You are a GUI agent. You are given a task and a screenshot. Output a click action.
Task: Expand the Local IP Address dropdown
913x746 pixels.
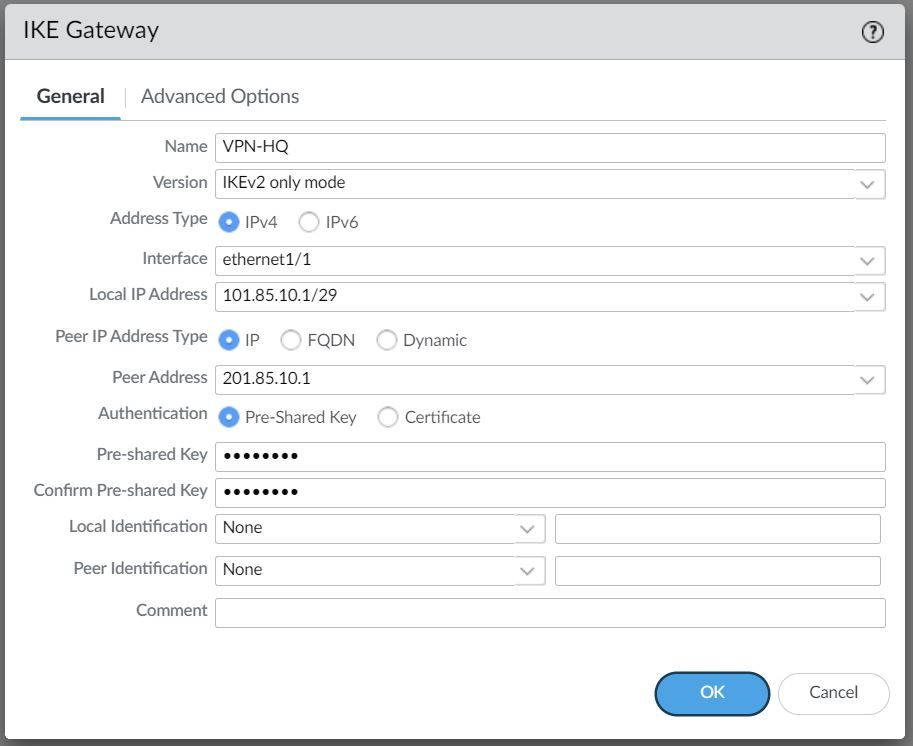(x=869, y=298)
